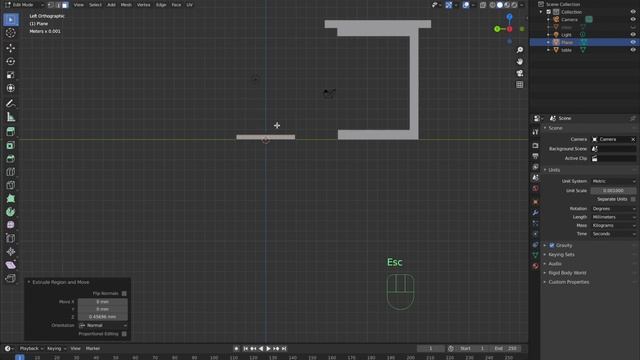The height and width of the screenshot is (360, 640).
Task: Click the Unit Scale value field
Action: pyautogui.click(x=613, y=191)
